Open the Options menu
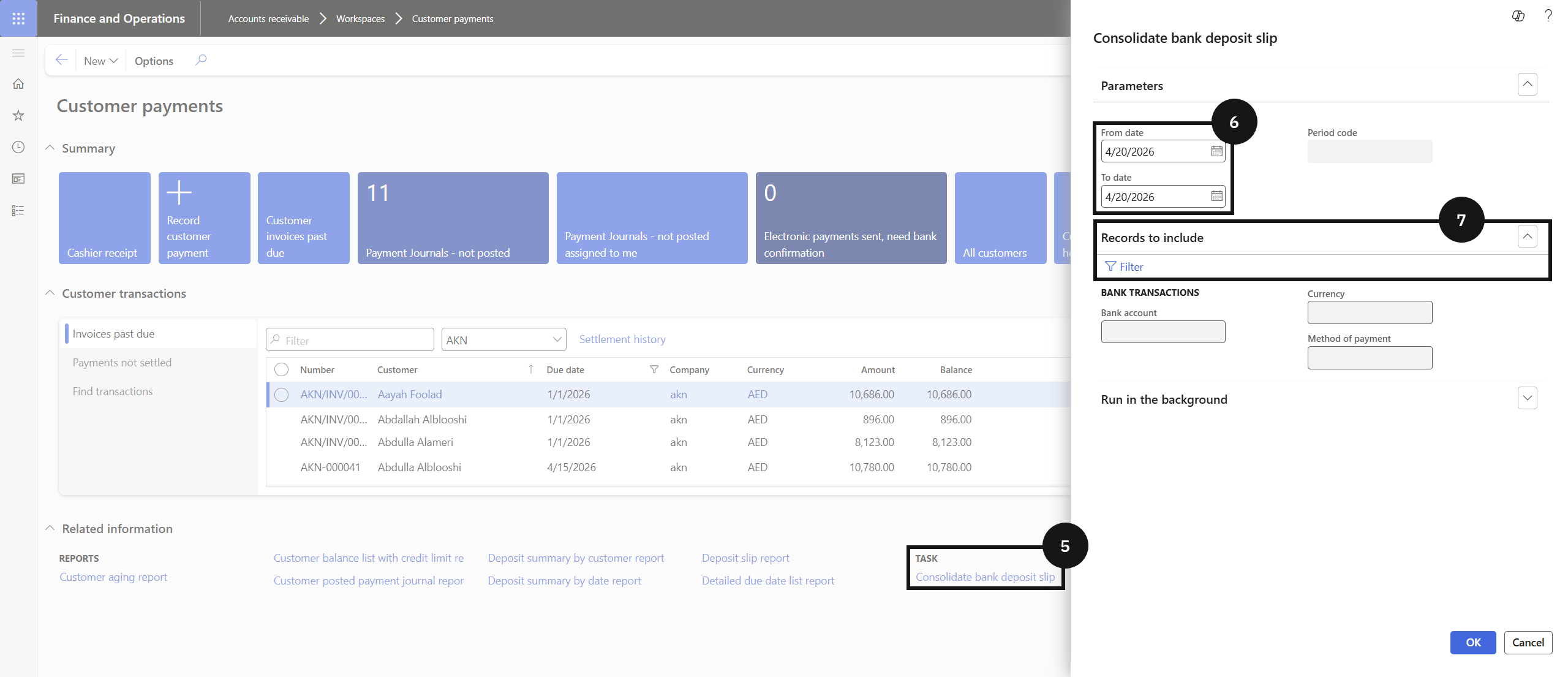Viewport: 1568px width, 677px height. (154, 61)
